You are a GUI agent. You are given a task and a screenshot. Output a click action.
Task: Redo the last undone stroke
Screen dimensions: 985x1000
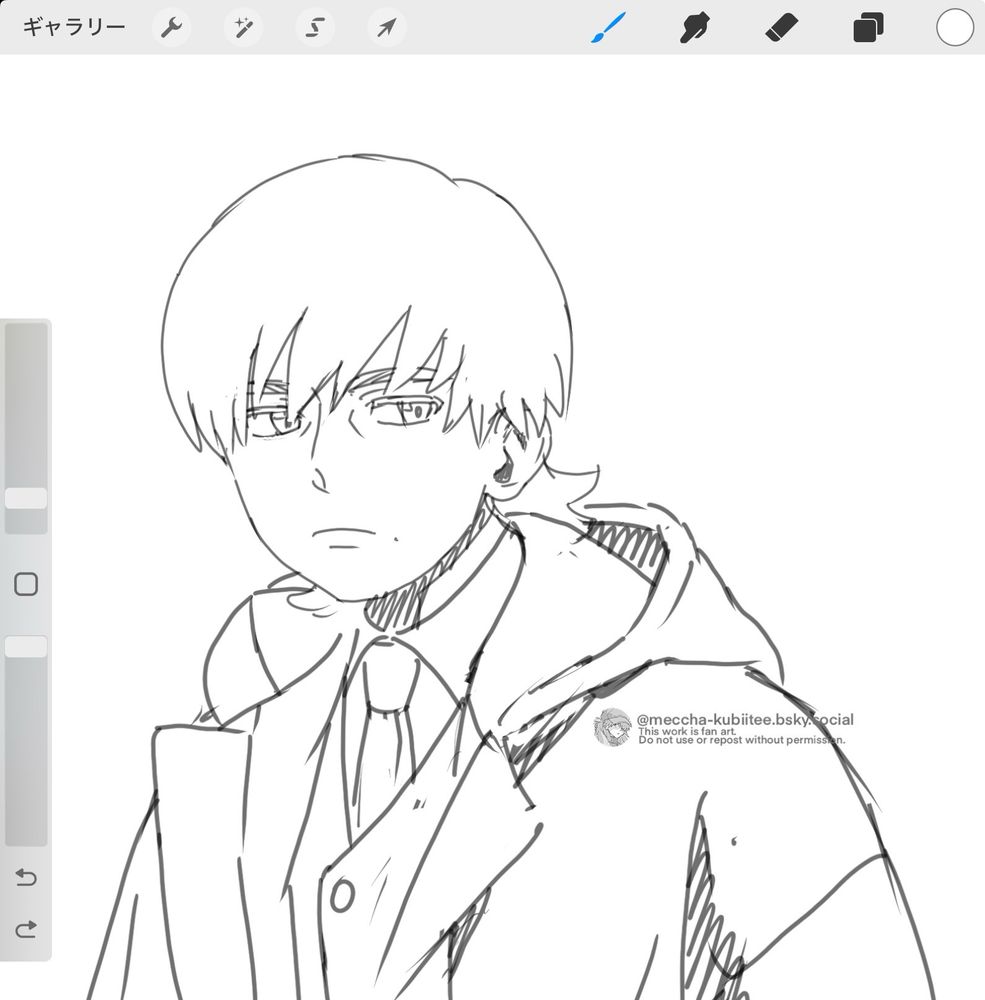coord(26,930)
